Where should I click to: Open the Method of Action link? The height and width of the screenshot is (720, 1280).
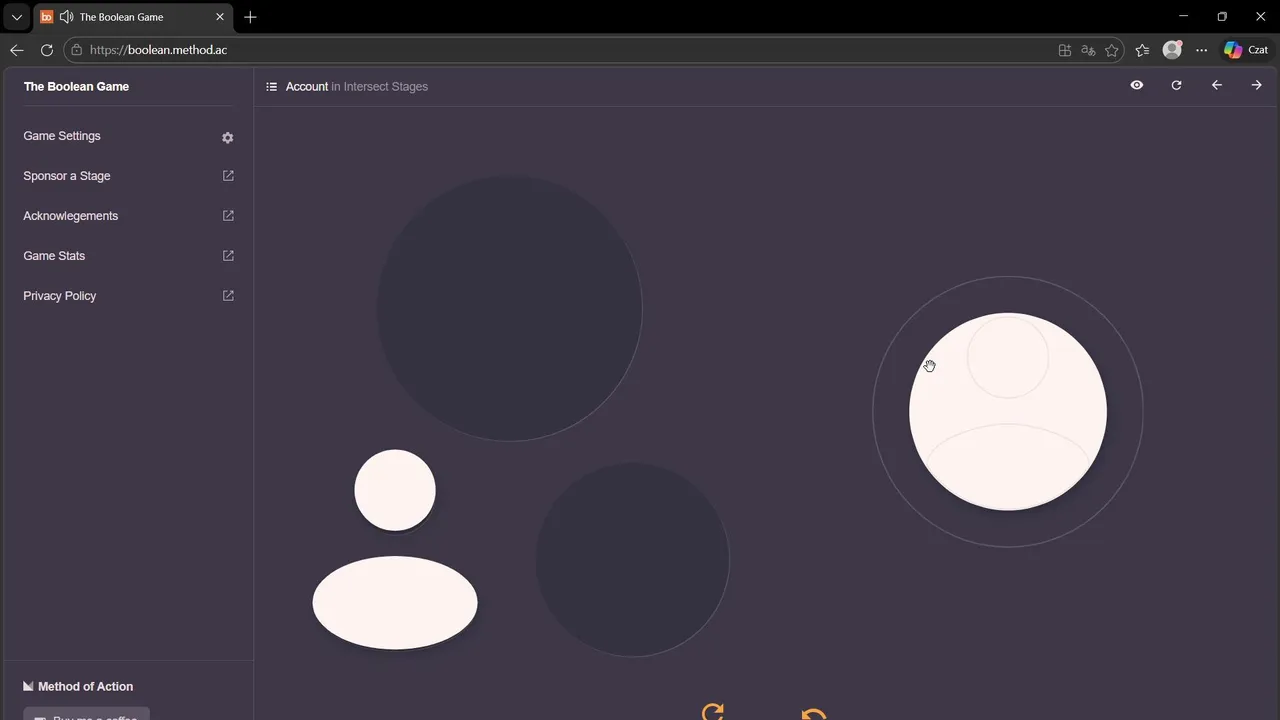[x=78, y=686]
